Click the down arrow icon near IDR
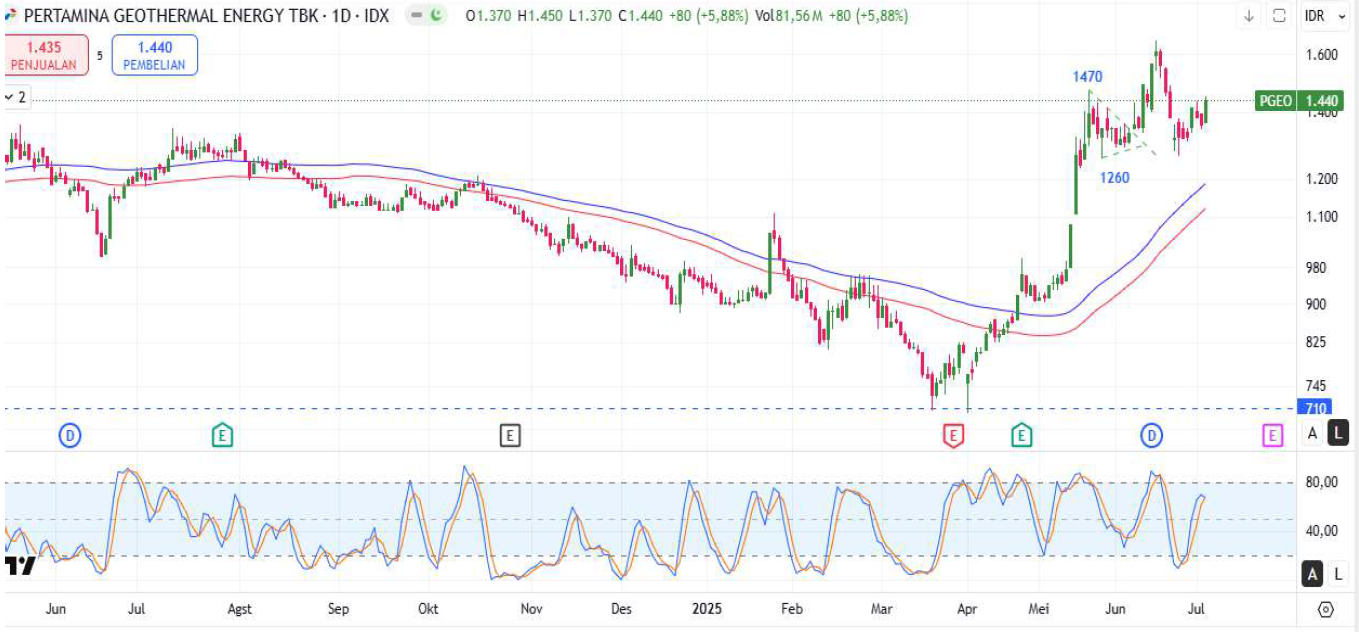Image resolution: width=1359 pixels, height=632 pixels. point(1249,16)
